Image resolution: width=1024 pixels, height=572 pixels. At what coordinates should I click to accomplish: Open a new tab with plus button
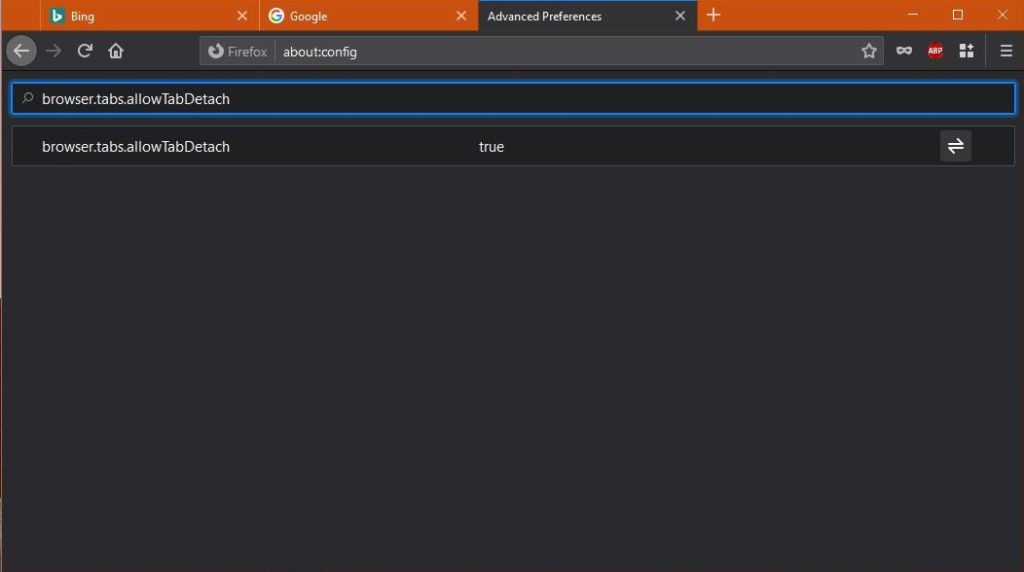pyautogui.click(x=713, y=15)
